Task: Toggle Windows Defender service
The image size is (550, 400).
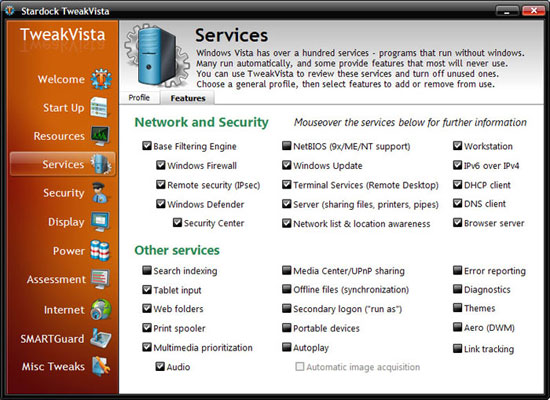Action: tap(161, 204)
